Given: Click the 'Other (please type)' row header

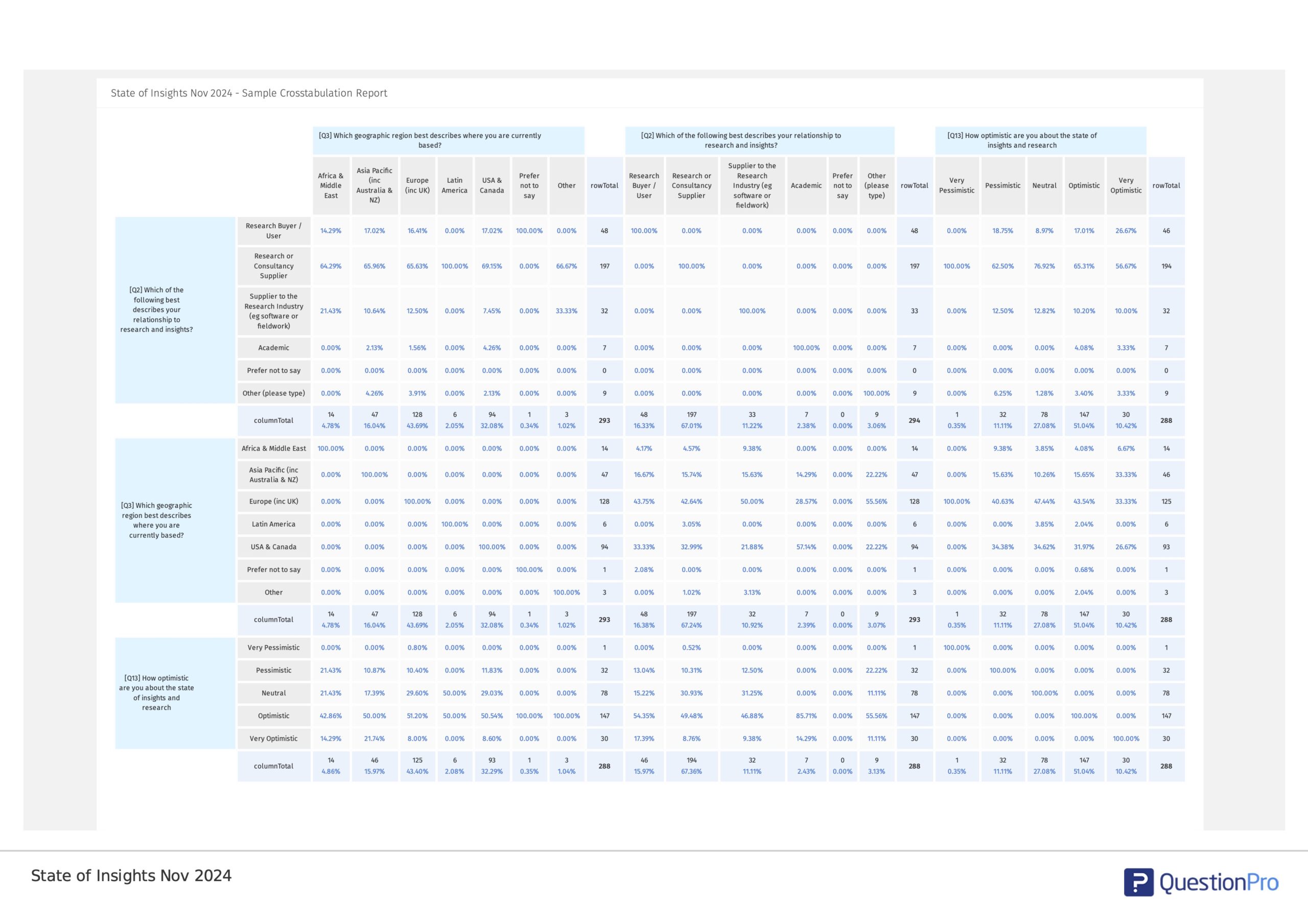Looking at the screenshot, I should click(x=274, y=393).
